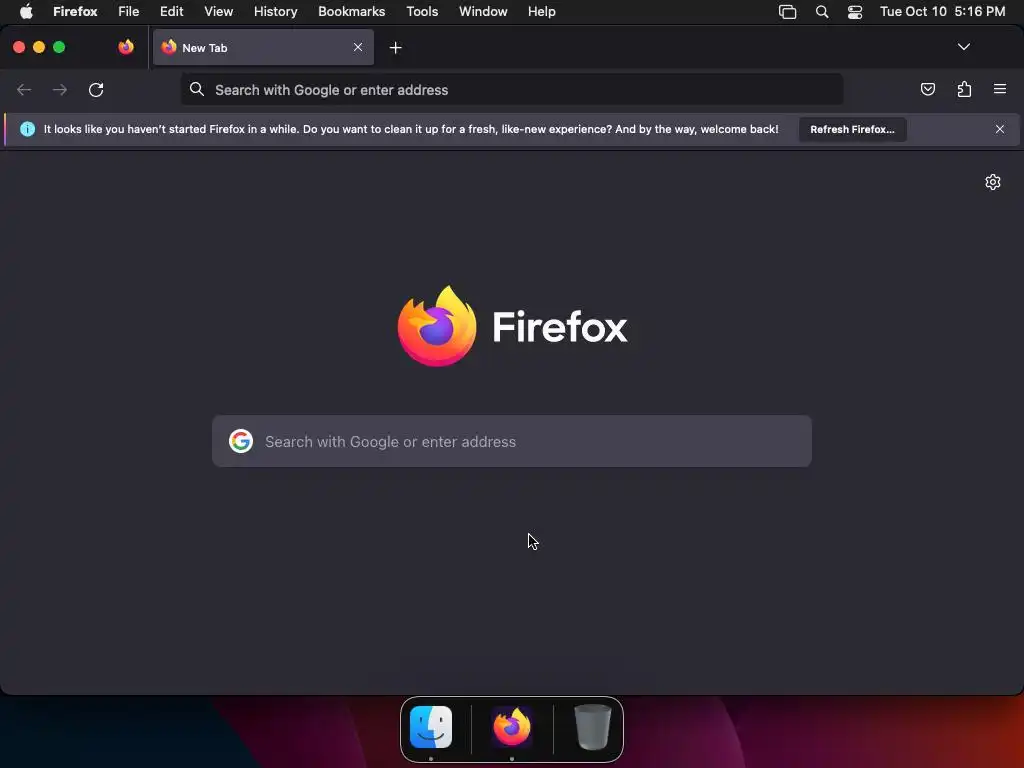This screenshot has height=768, width=1024.
Task: Open the Firefox application hamburger menu
Action: point(1000,89)
